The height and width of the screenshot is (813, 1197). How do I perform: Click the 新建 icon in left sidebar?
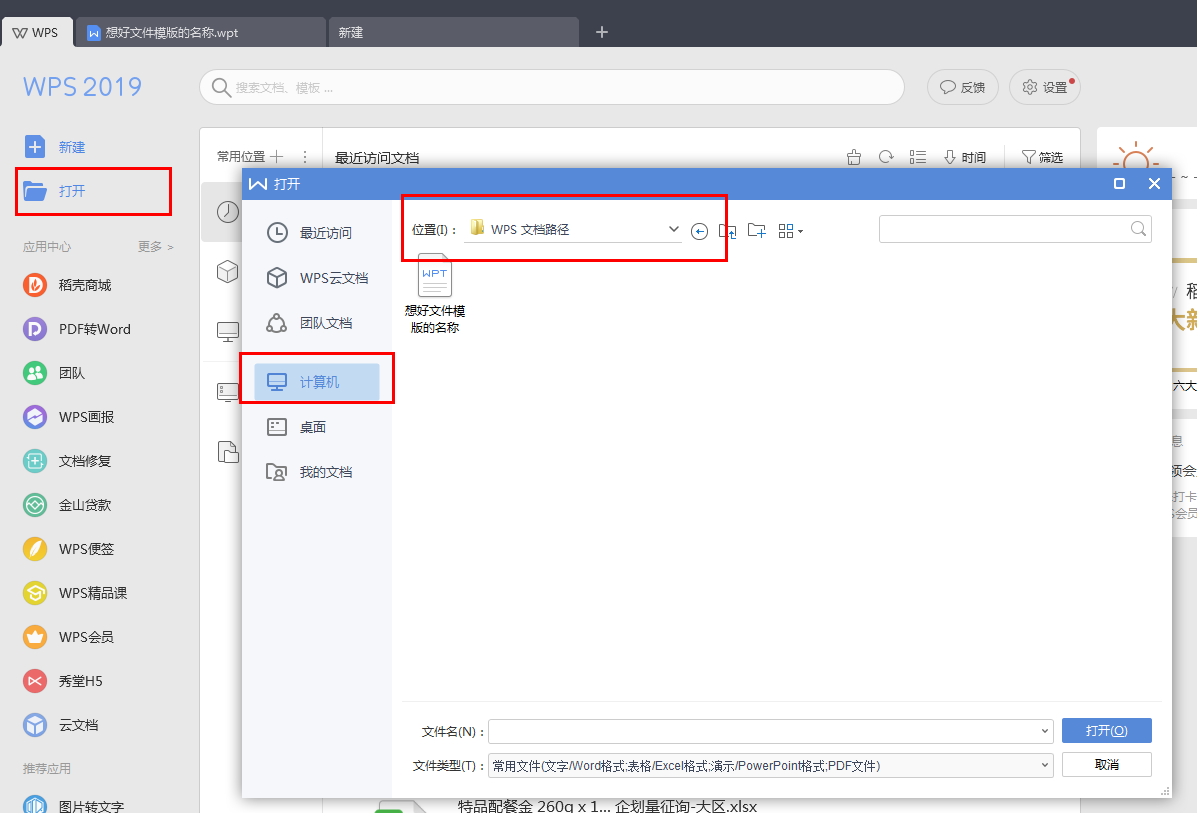[x=35, y=147]
